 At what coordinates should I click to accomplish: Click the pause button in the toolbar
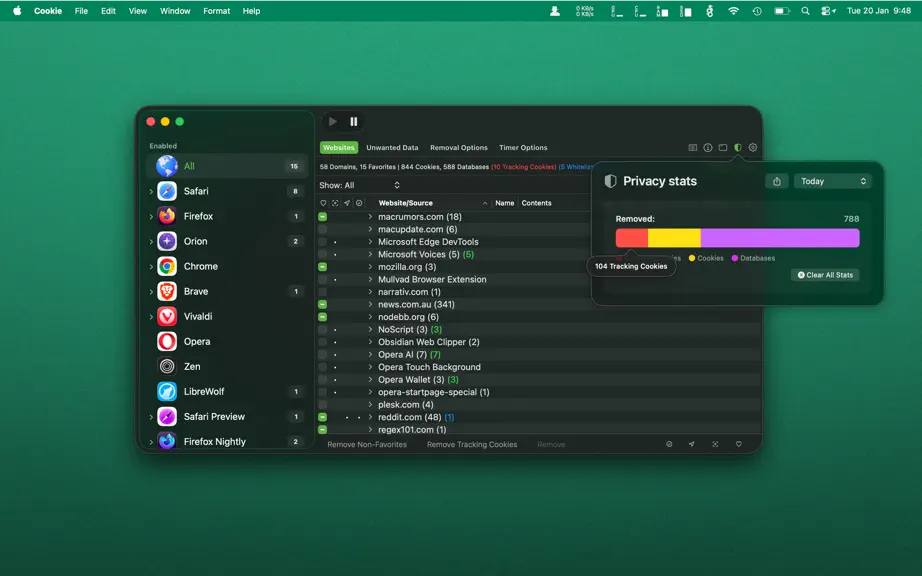point(353,122)
